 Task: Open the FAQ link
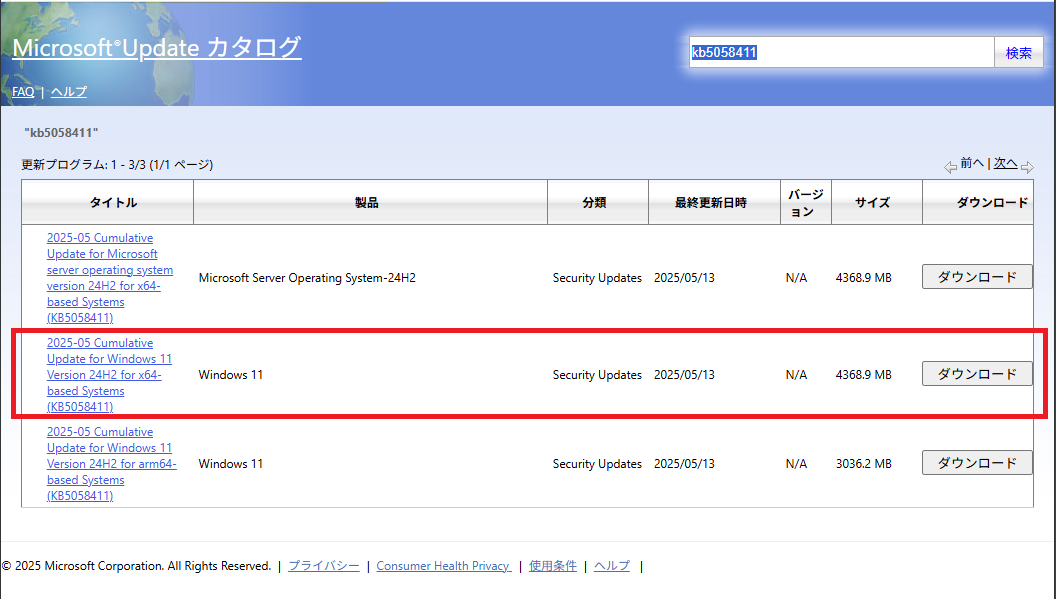pyautogui.click(x=22, y=91)
